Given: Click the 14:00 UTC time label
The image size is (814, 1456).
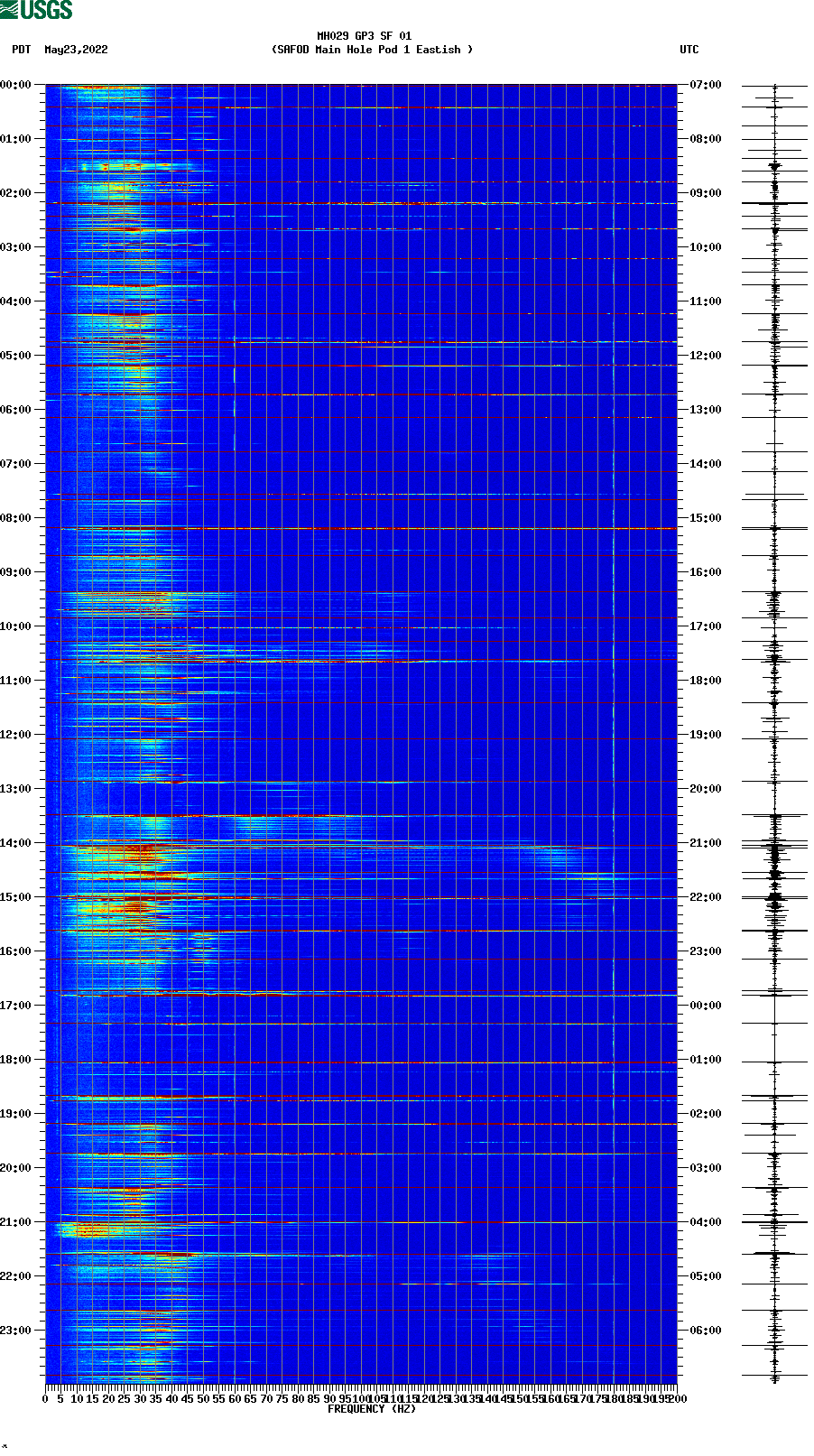Looking at the screenshot, I should tap(706, 464).
